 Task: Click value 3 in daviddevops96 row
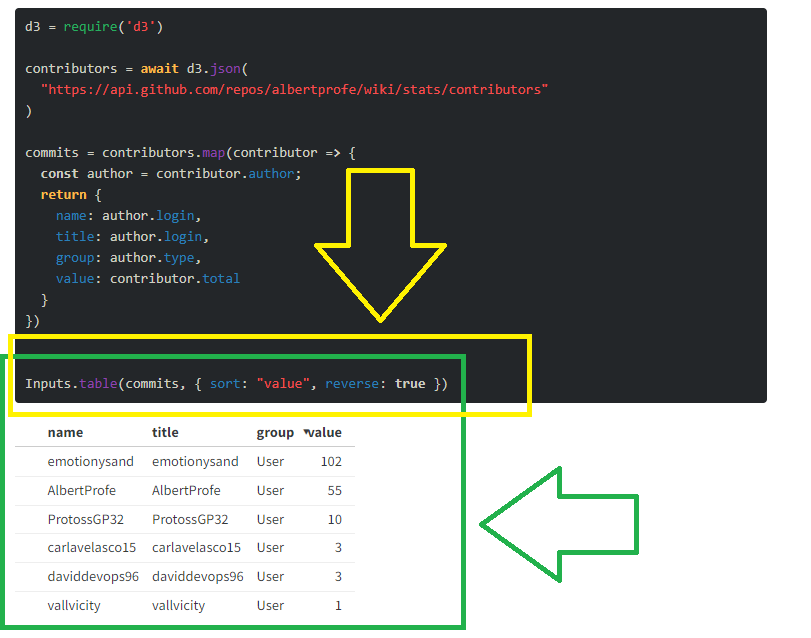[x=338, y=576]
